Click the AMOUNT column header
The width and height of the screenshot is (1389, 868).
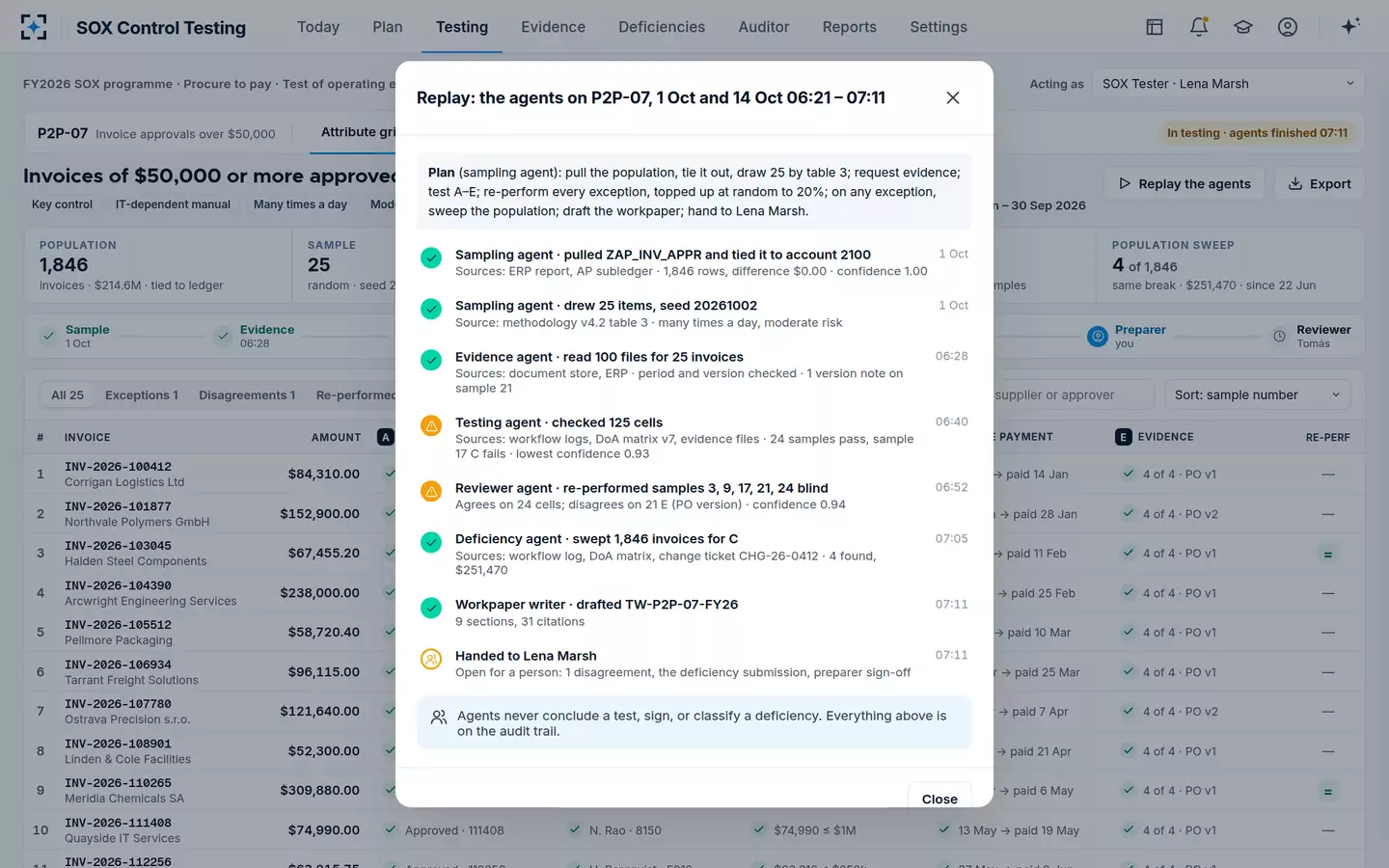[336, 437]
